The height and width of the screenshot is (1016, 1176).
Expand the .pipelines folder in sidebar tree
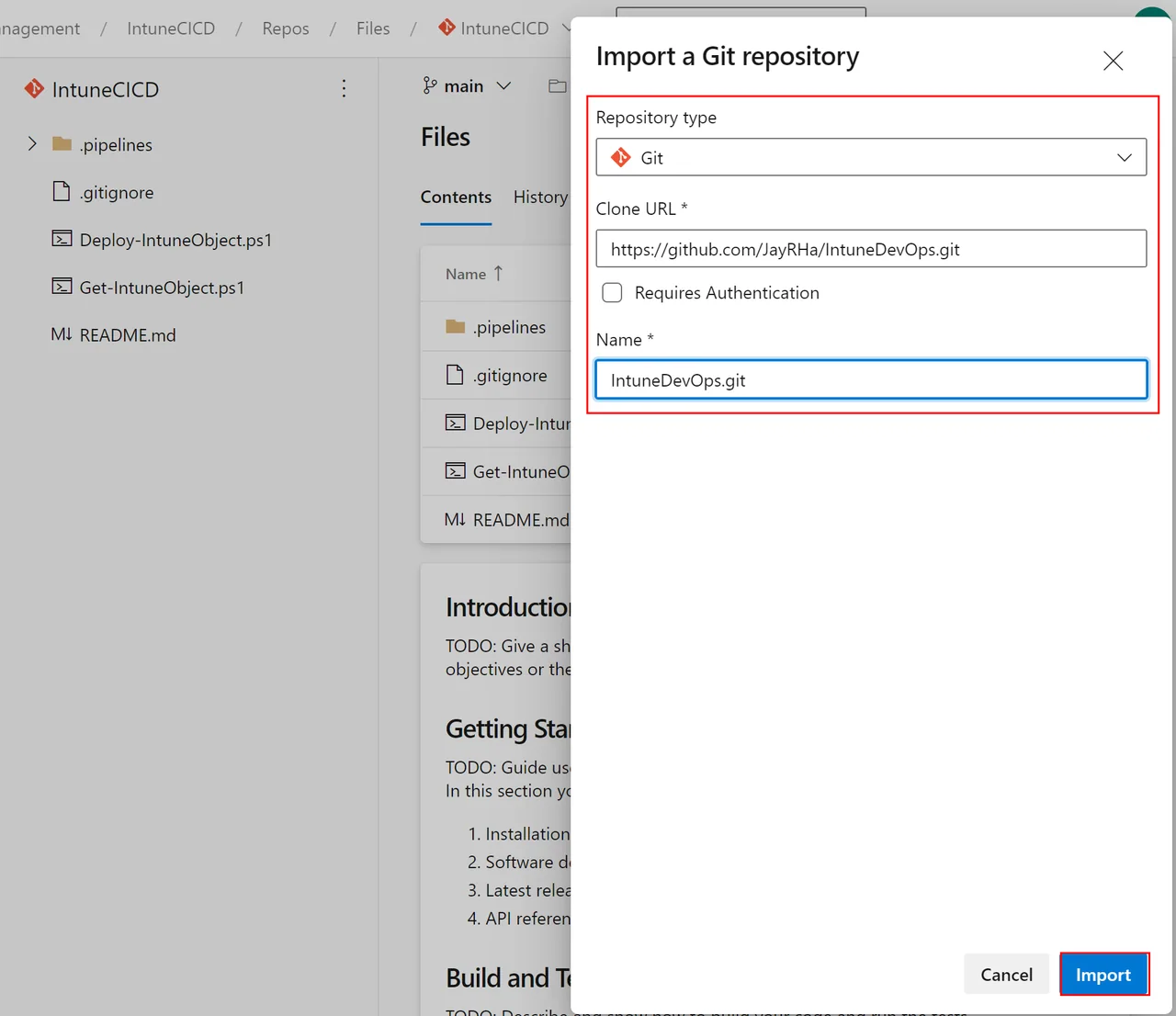[x=32, y=144]
